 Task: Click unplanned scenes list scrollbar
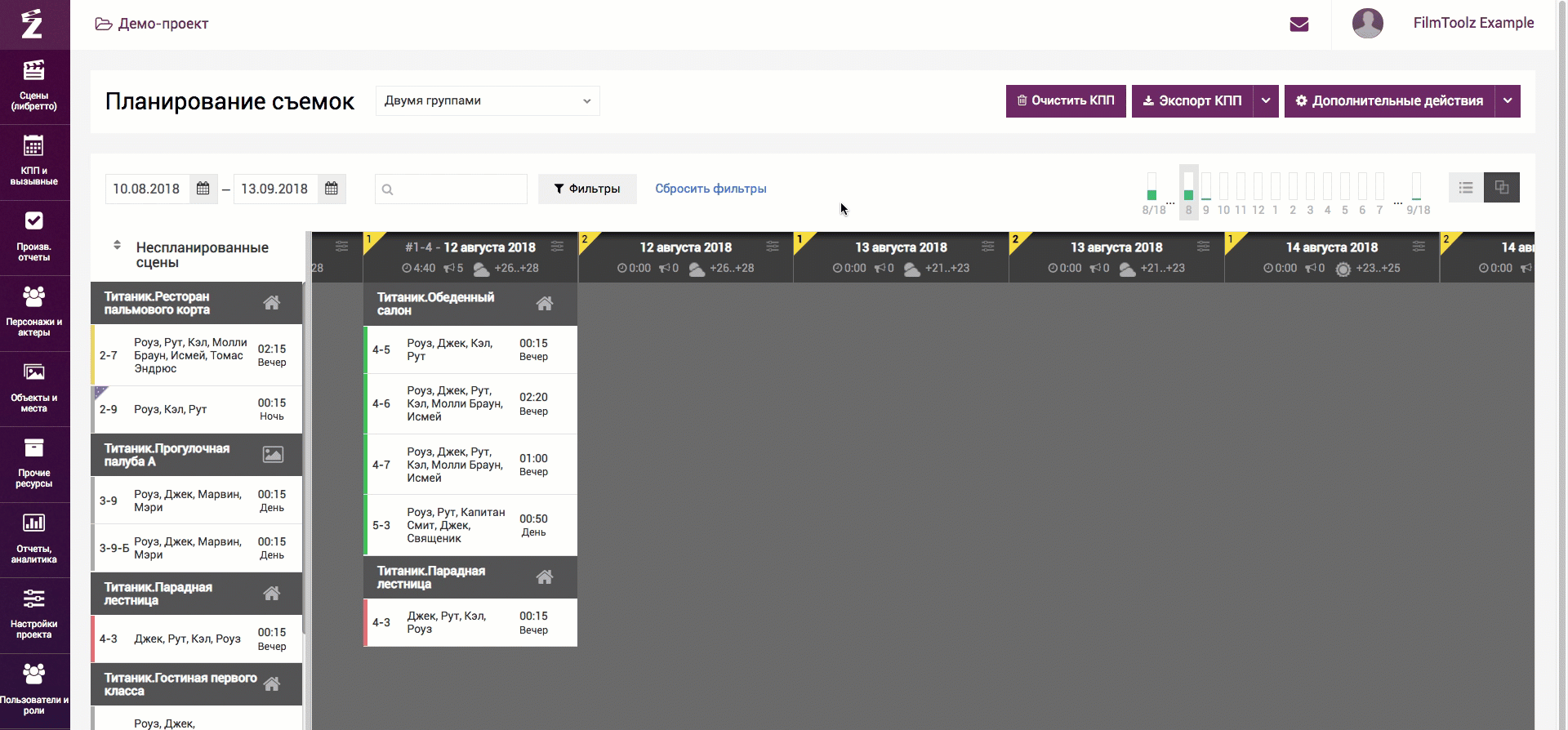tap(305, 457)
